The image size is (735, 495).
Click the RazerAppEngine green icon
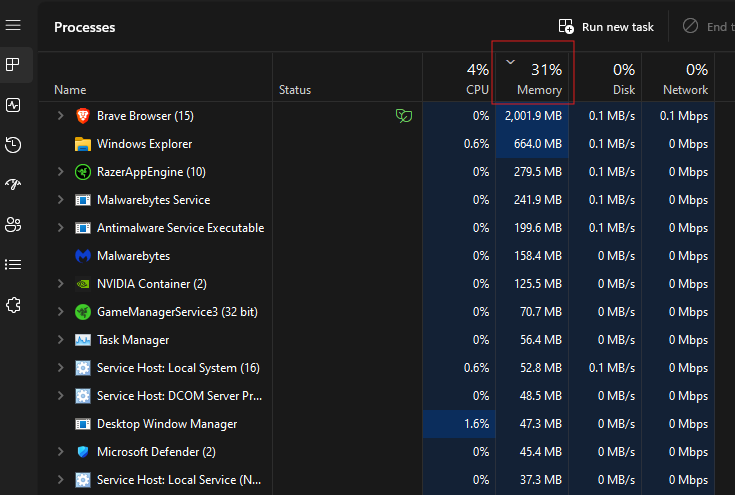83,172
